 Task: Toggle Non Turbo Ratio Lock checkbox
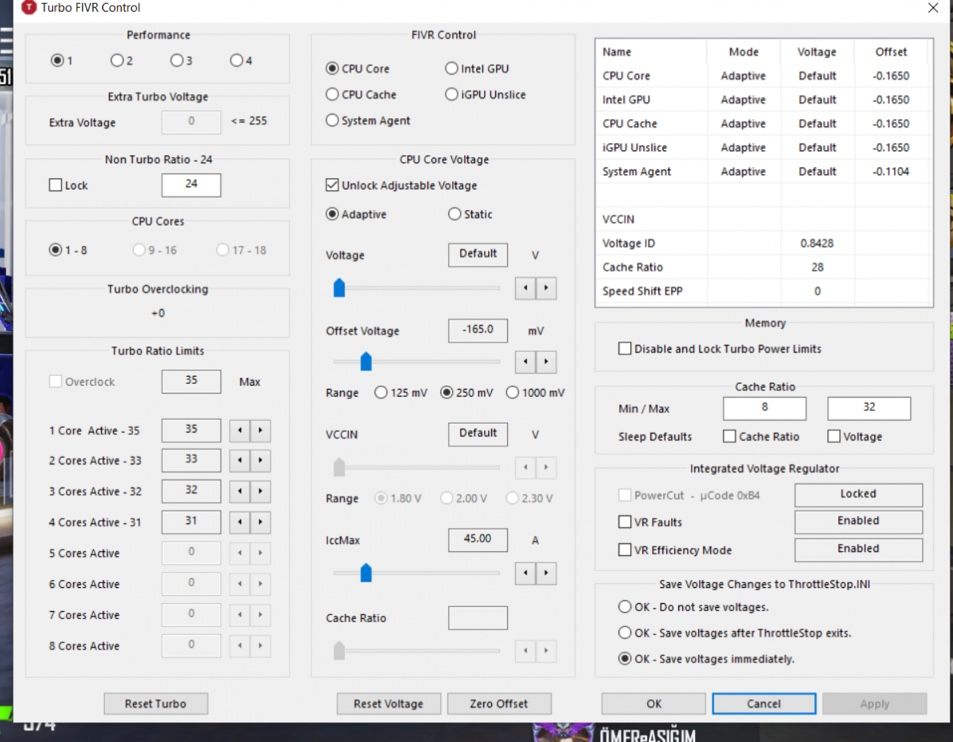coord(55,185)
